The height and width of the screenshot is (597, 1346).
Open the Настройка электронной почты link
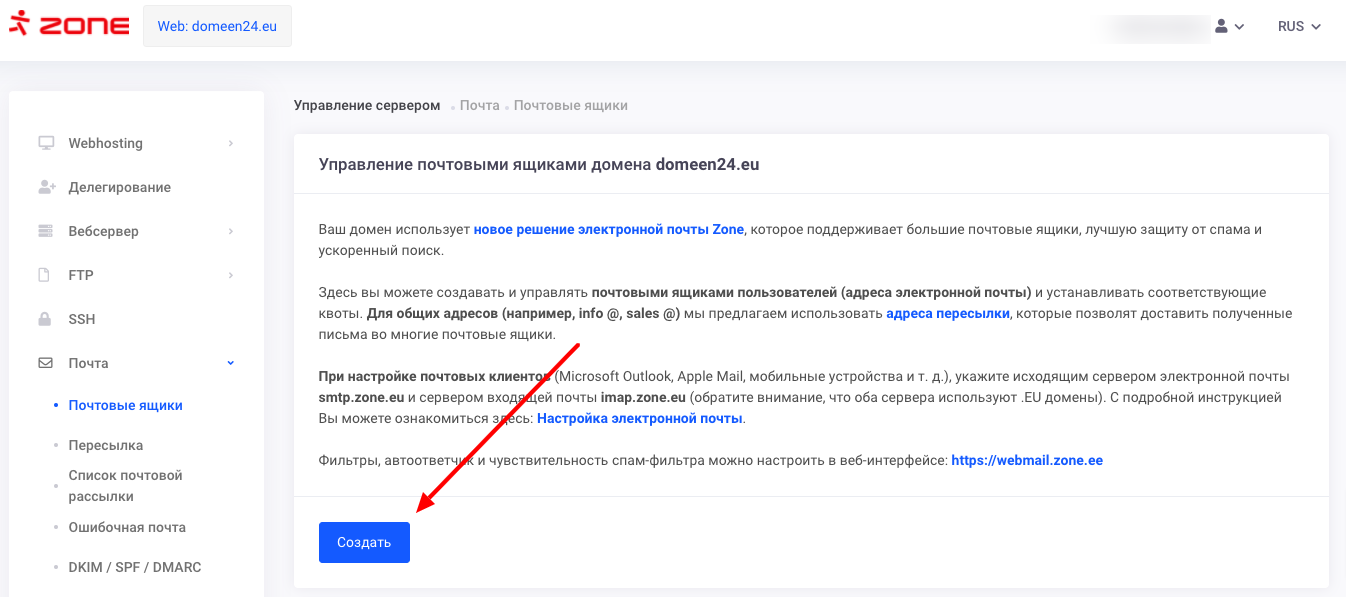click(640, 418)
